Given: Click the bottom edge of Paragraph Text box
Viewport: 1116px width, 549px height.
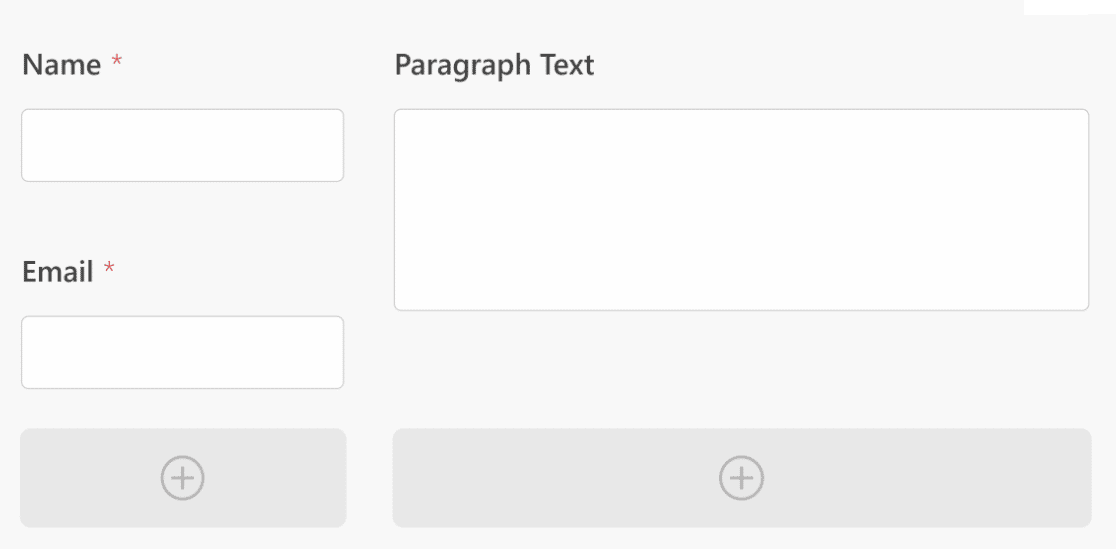Looking at the screenshot, I should 741,310.
